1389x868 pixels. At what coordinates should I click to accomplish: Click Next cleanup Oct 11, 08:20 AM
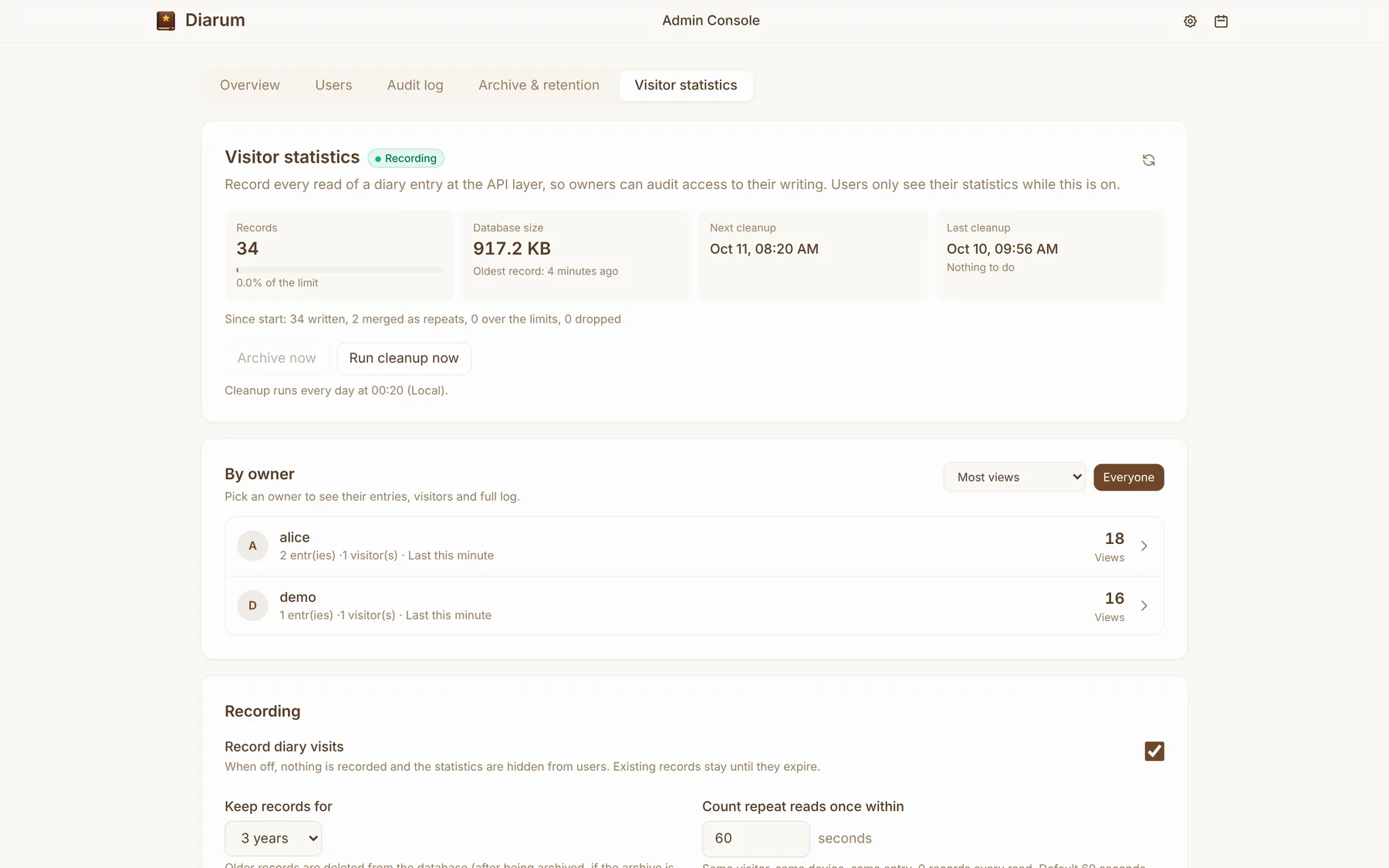point(764,249)
